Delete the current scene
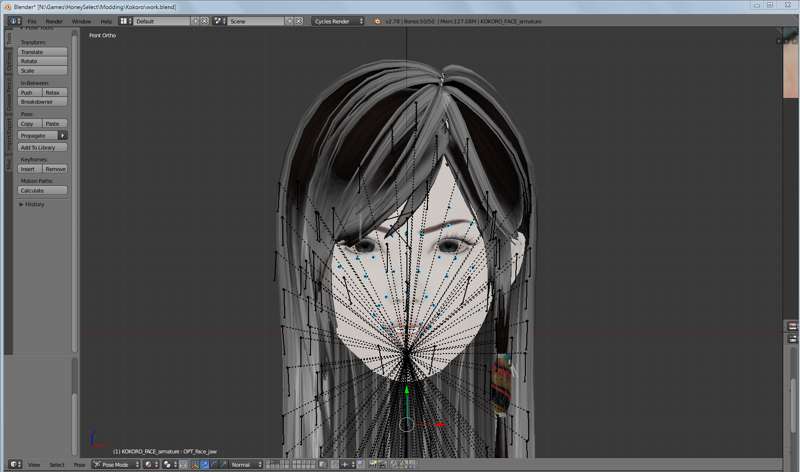This screenshot has height=472, width=800. click(x=299, y=21)
